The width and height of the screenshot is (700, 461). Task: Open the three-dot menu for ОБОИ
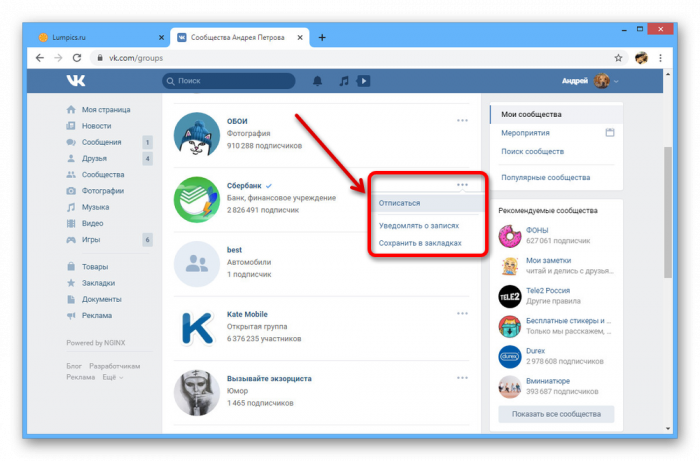point(462,120)
